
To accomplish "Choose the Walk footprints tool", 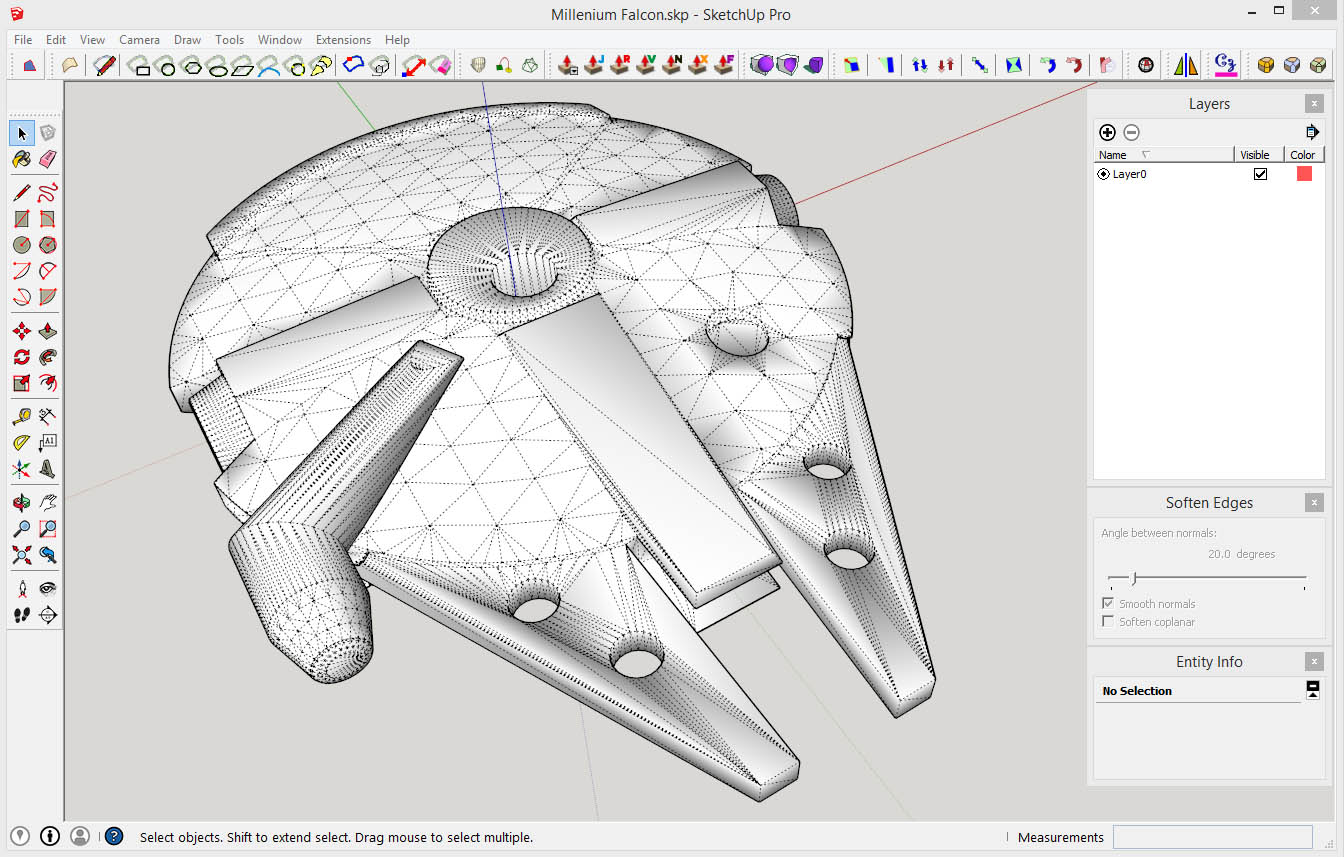I will (22, 615).
